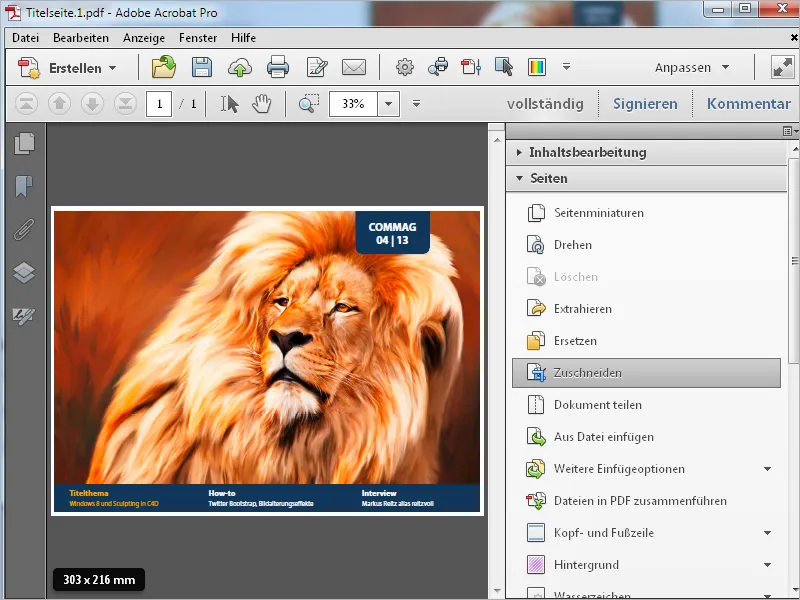
Task: Save the document with the floppy icon
Action: point(202,67)
